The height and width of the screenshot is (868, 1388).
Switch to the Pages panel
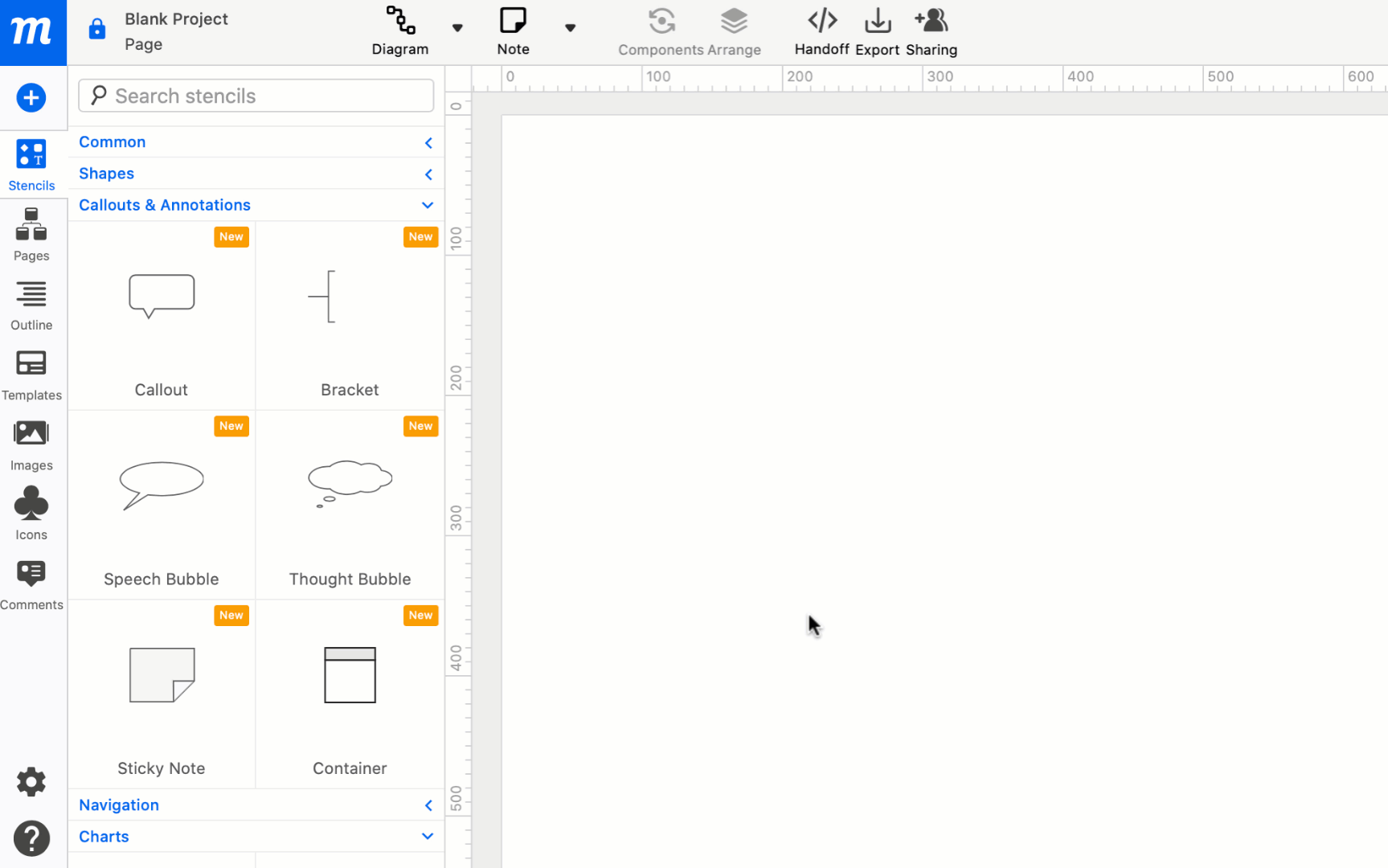pos(31,234)
